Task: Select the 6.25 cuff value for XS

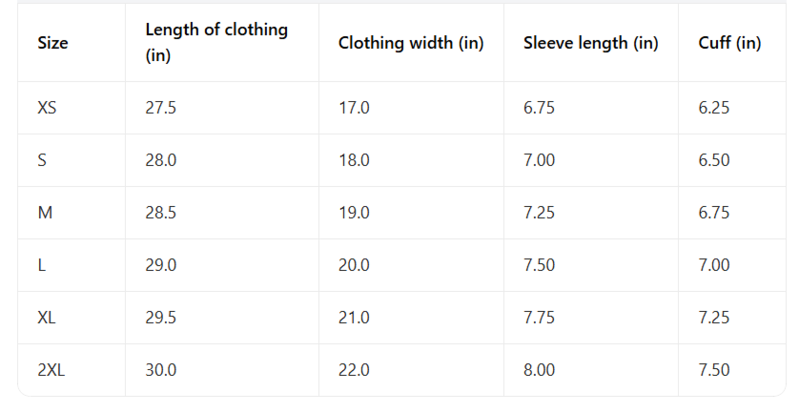Action: pos(714,108)
